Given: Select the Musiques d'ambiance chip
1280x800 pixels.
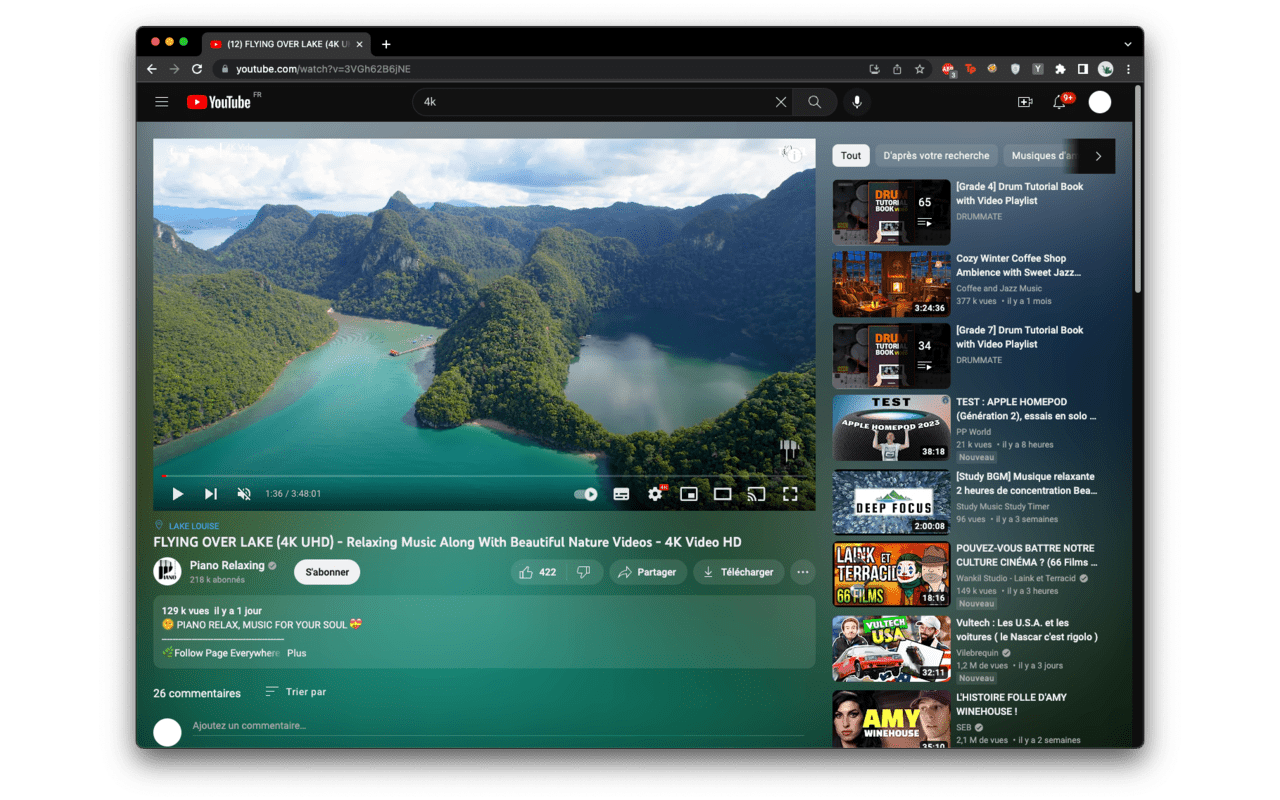Looking at the screenshot, I should [x=1042, y=156].
